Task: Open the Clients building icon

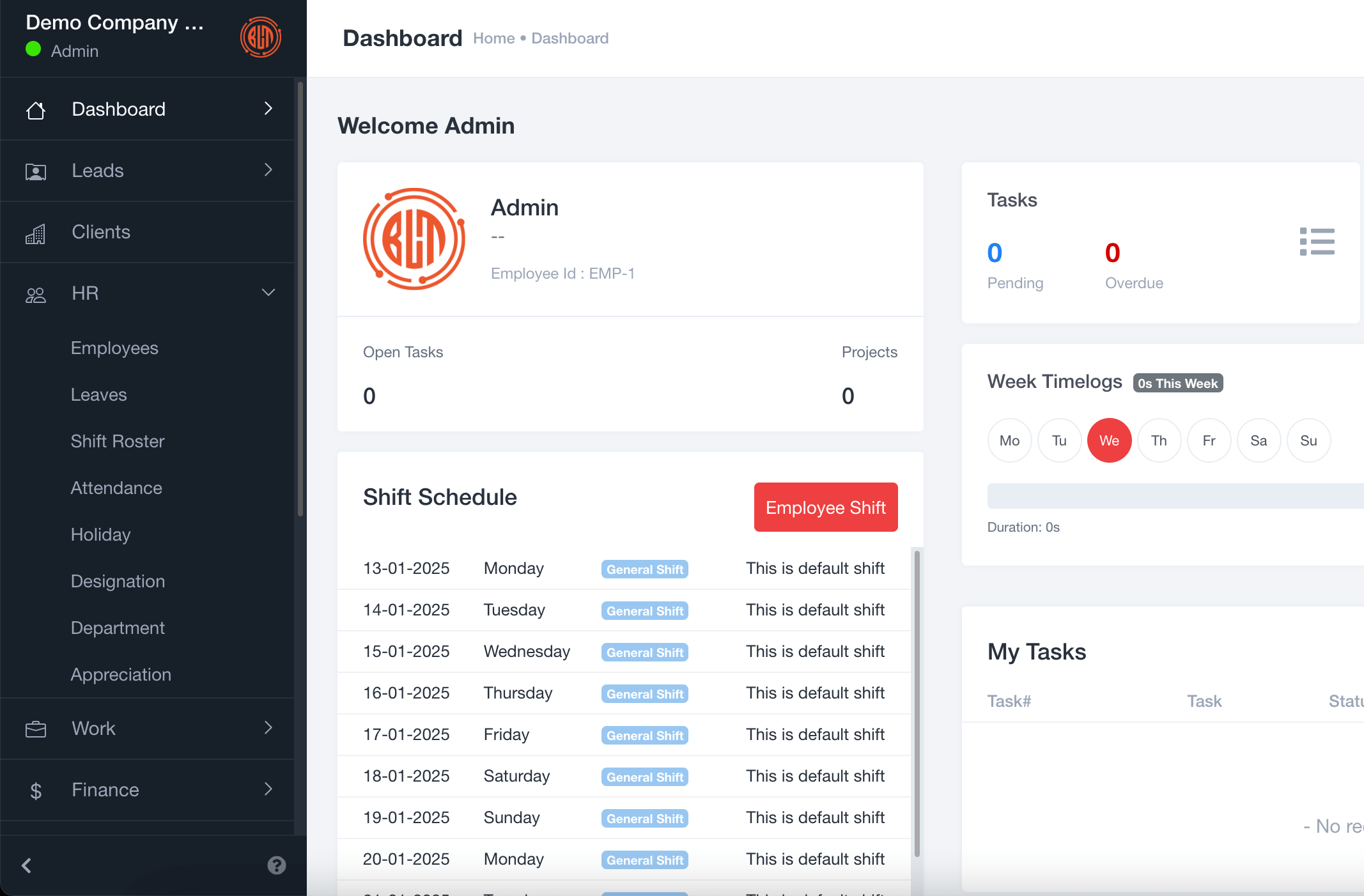Action: coord(36,232)
